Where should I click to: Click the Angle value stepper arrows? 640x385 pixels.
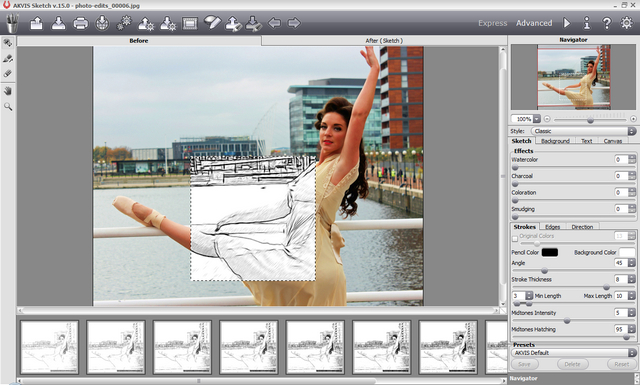pyautogui.click(x=632, y=263)
